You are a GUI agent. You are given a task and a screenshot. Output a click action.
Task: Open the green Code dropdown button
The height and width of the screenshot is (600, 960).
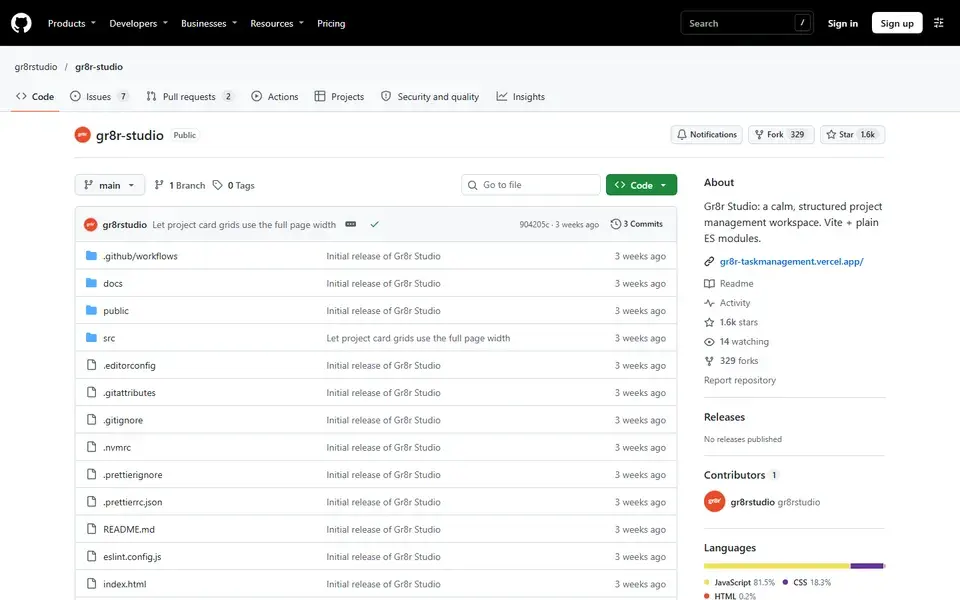[x=641, y=185]
